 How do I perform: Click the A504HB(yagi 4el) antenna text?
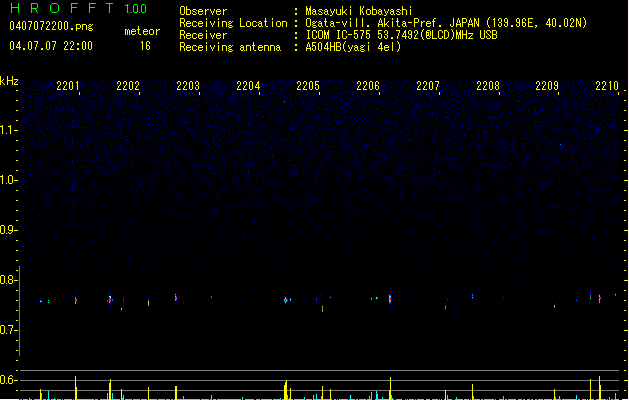coord(353,47)
